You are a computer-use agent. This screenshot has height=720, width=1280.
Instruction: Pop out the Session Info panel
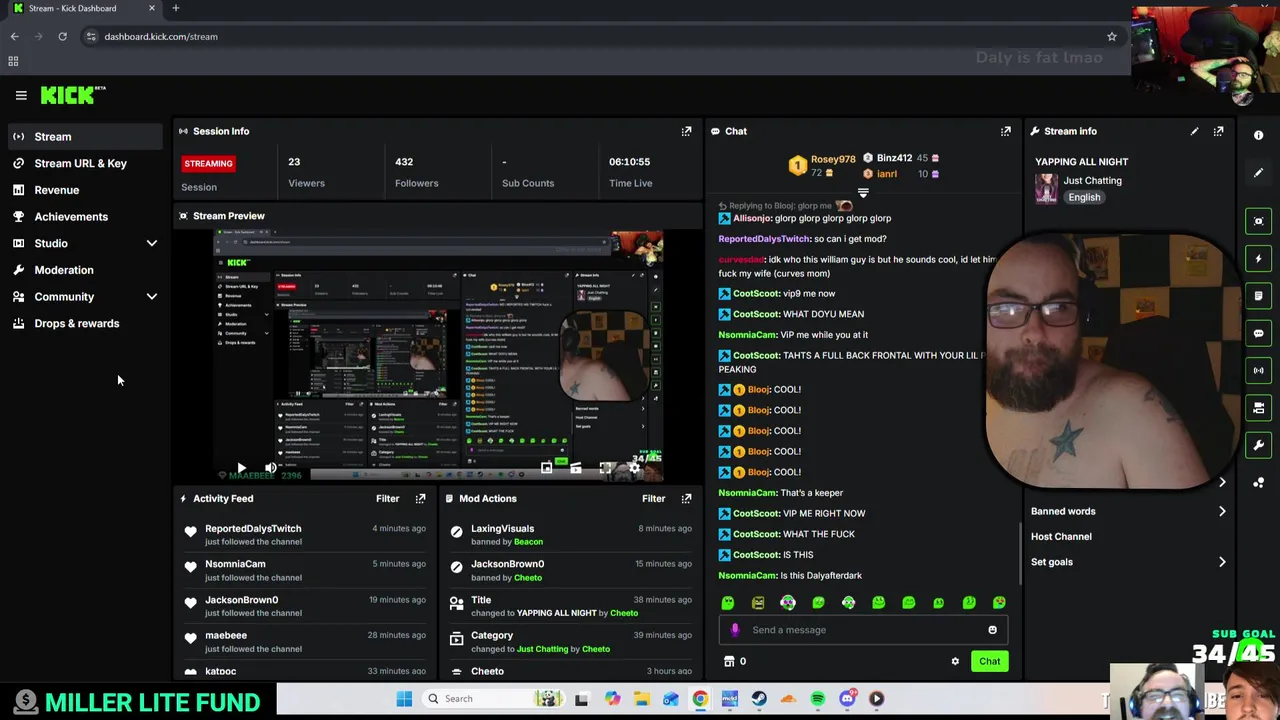coord(686,131)
